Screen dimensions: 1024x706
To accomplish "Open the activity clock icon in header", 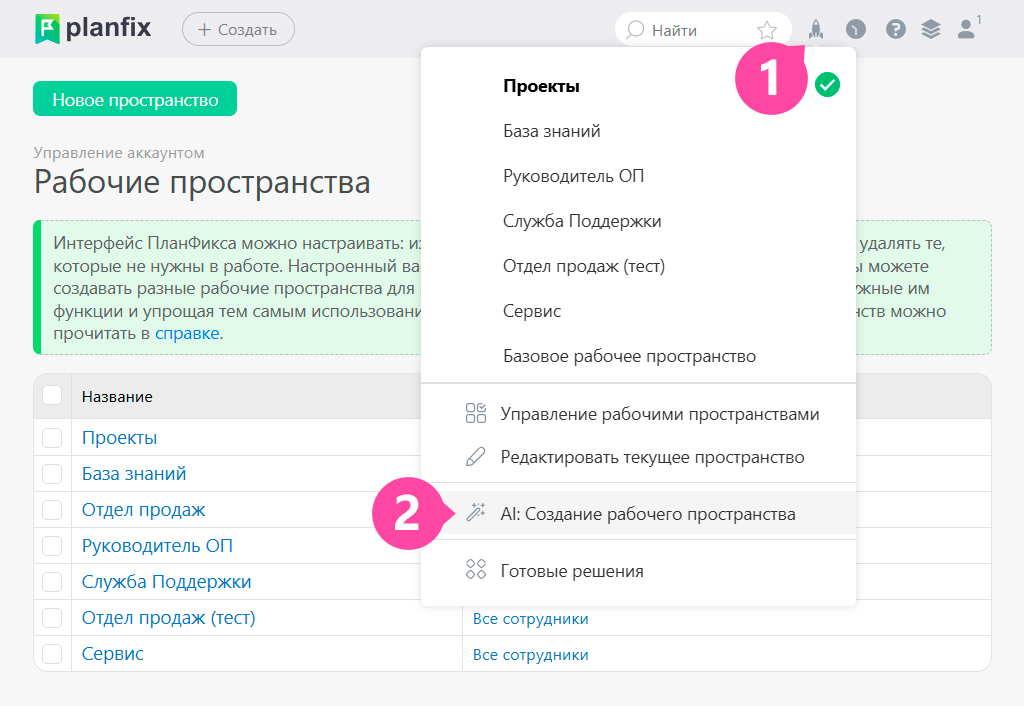I will 856,29.
